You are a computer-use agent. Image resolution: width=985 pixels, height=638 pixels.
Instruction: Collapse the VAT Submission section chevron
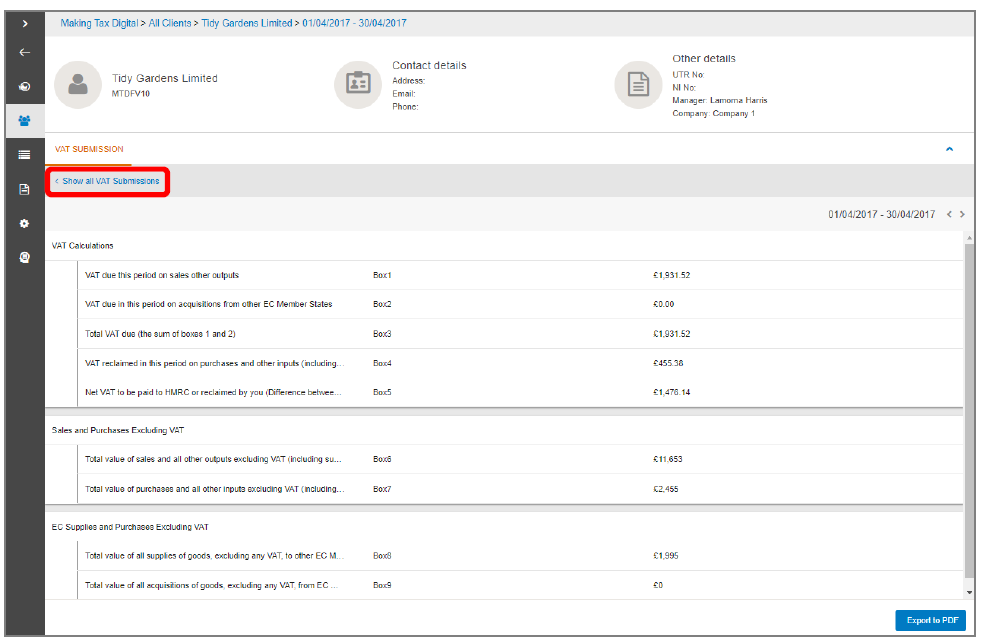949,149
